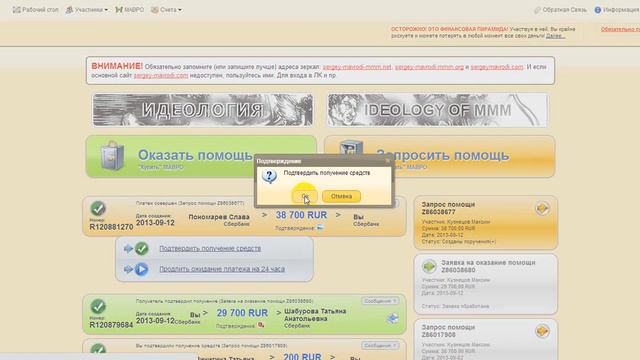This screenshot has height=360, width=640.
Task: Click the Информация top bar item
Action: tap(617, 10)
